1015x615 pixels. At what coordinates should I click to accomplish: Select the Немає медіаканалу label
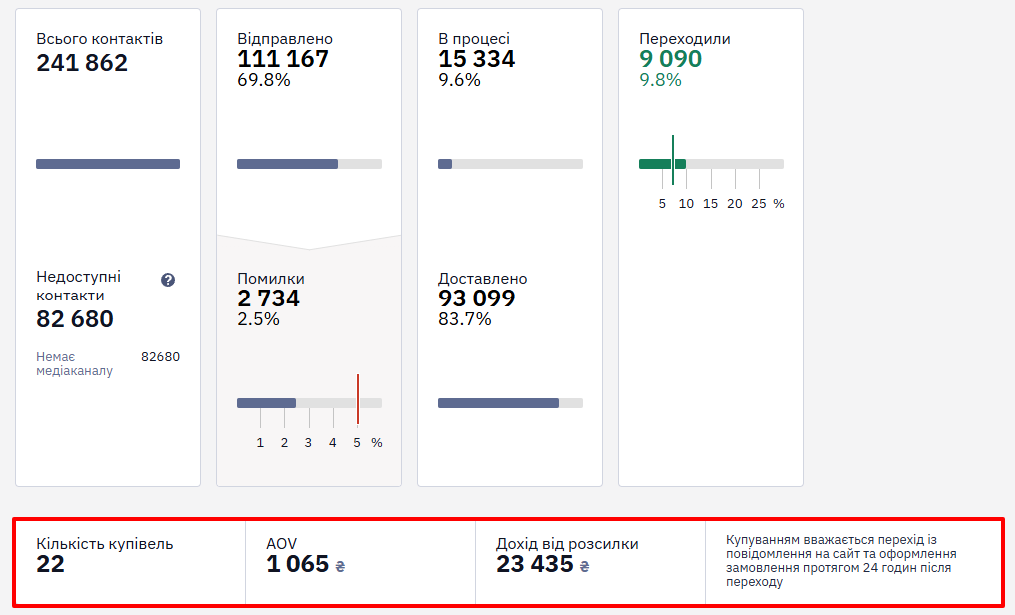coord(74,364)
